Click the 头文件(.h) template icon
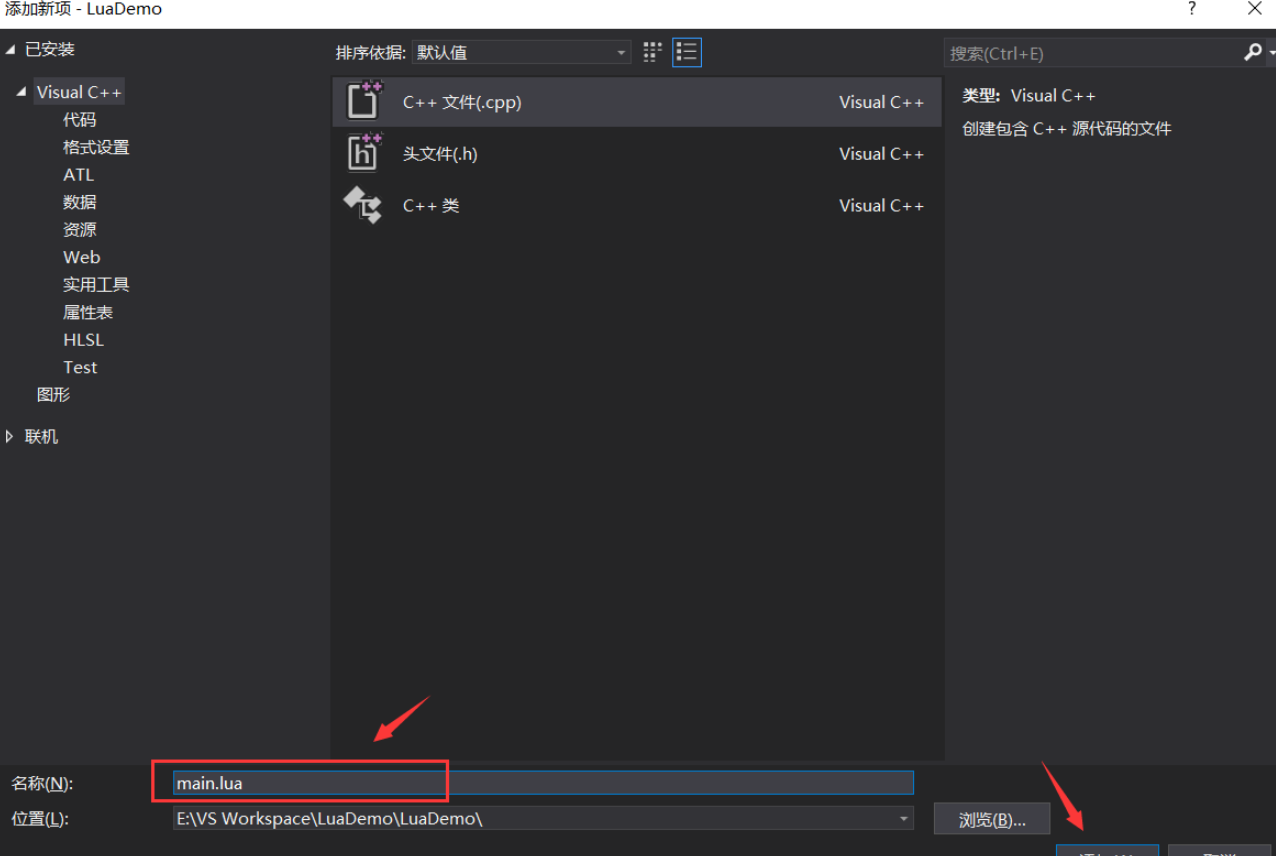 click(x=362, y=152)
